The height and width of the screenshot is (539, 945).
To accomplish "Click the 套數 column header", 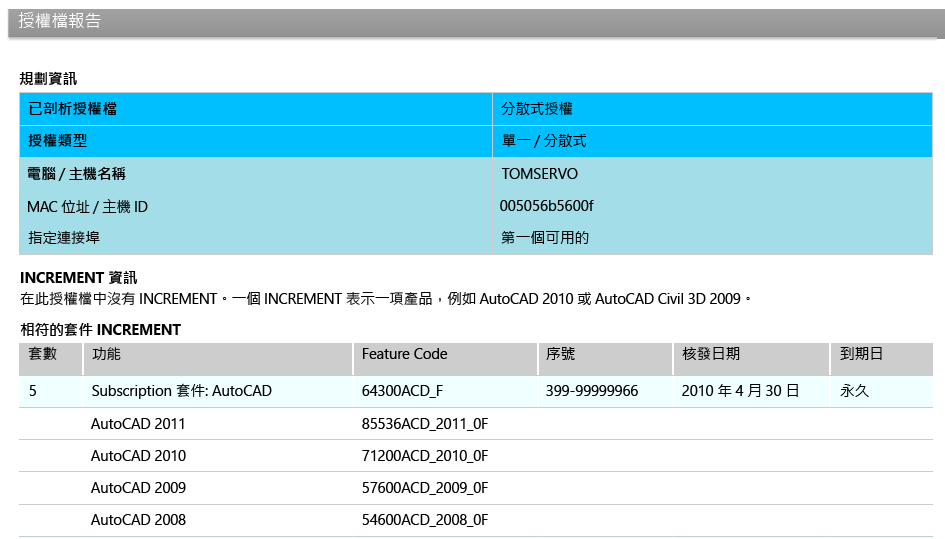I will (x=51, y=359).
